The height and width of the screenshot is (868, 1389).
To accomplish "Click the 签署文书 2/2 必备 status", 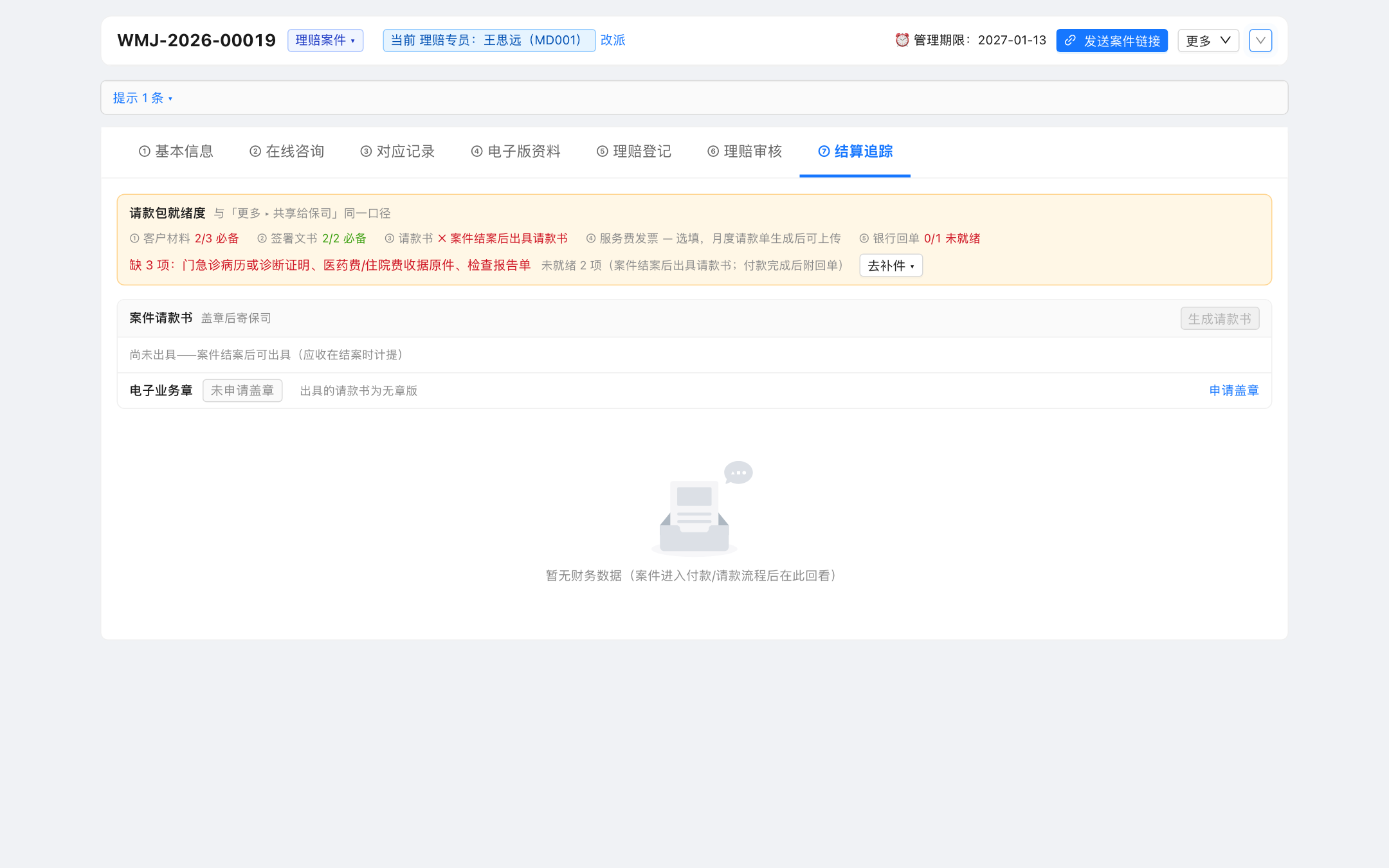I will coord(312,239).
